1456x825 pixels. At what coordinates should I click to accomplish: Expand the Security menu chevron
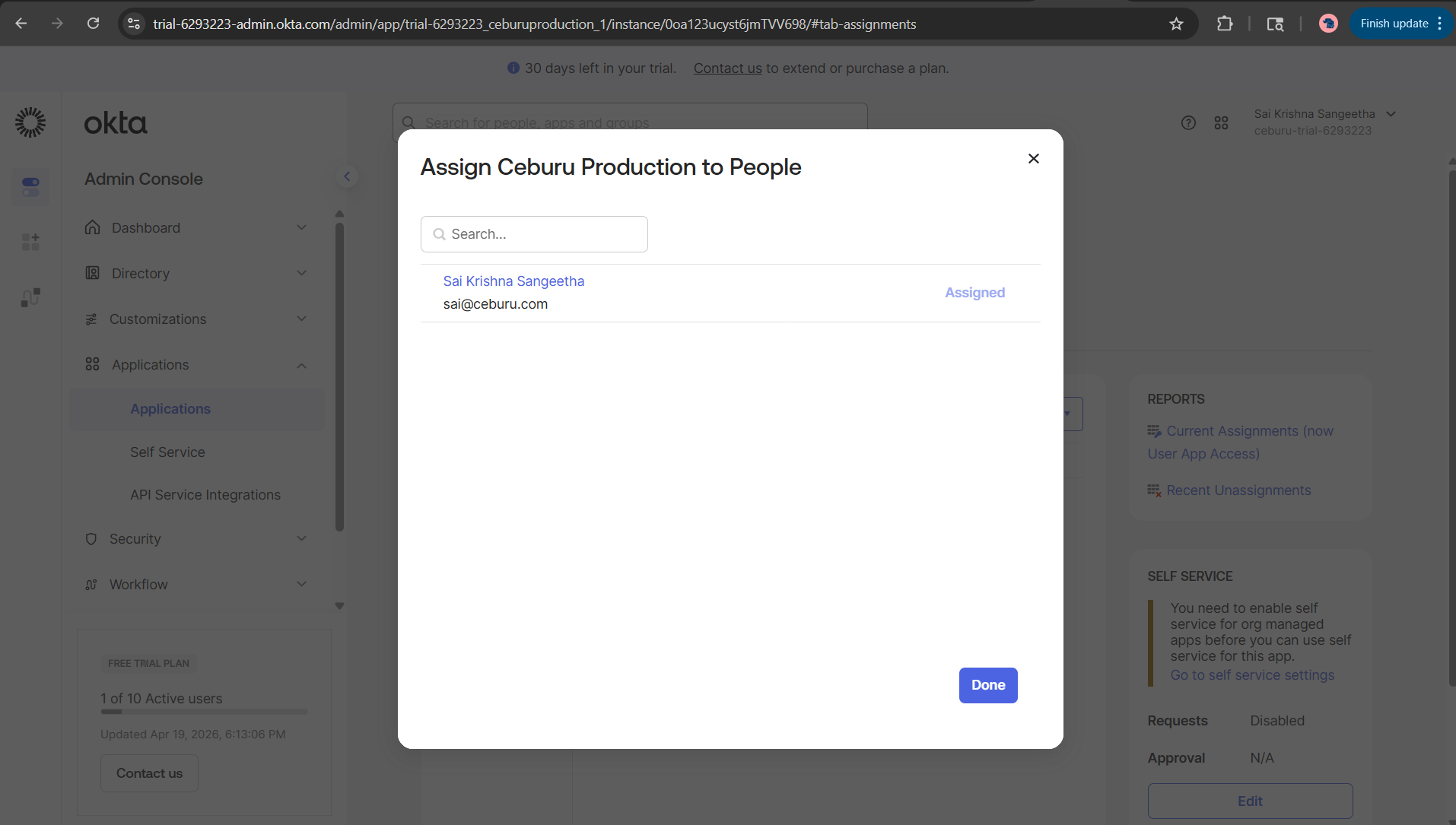[301, 539]
